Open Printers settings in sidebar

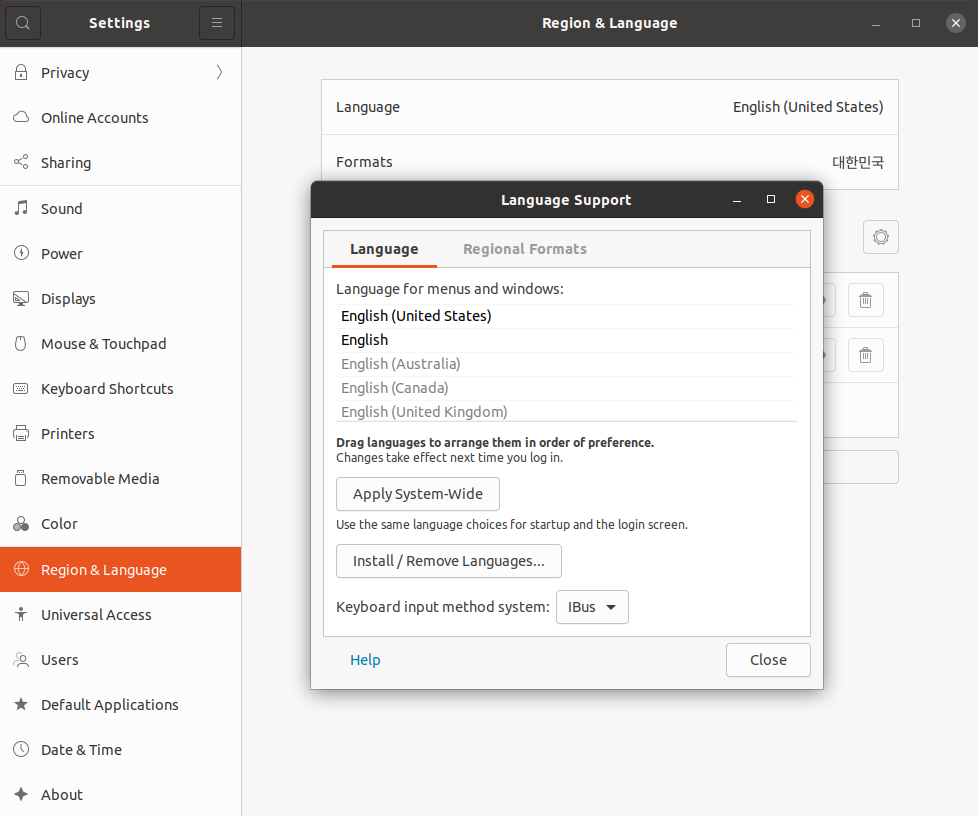(x=67, y=434)
